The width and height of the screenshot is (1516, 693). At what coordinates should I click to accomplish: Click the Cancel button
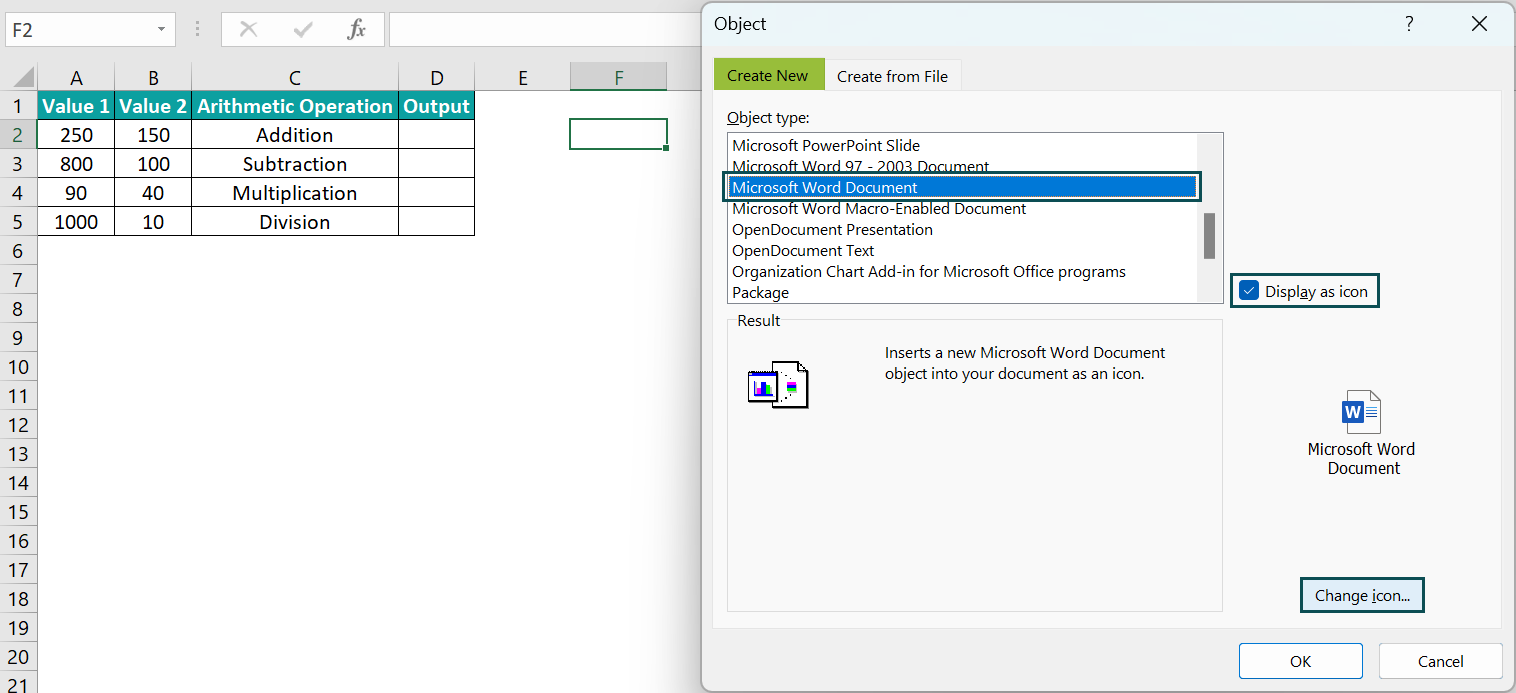pyautogui.click(x=1440, y=661)
